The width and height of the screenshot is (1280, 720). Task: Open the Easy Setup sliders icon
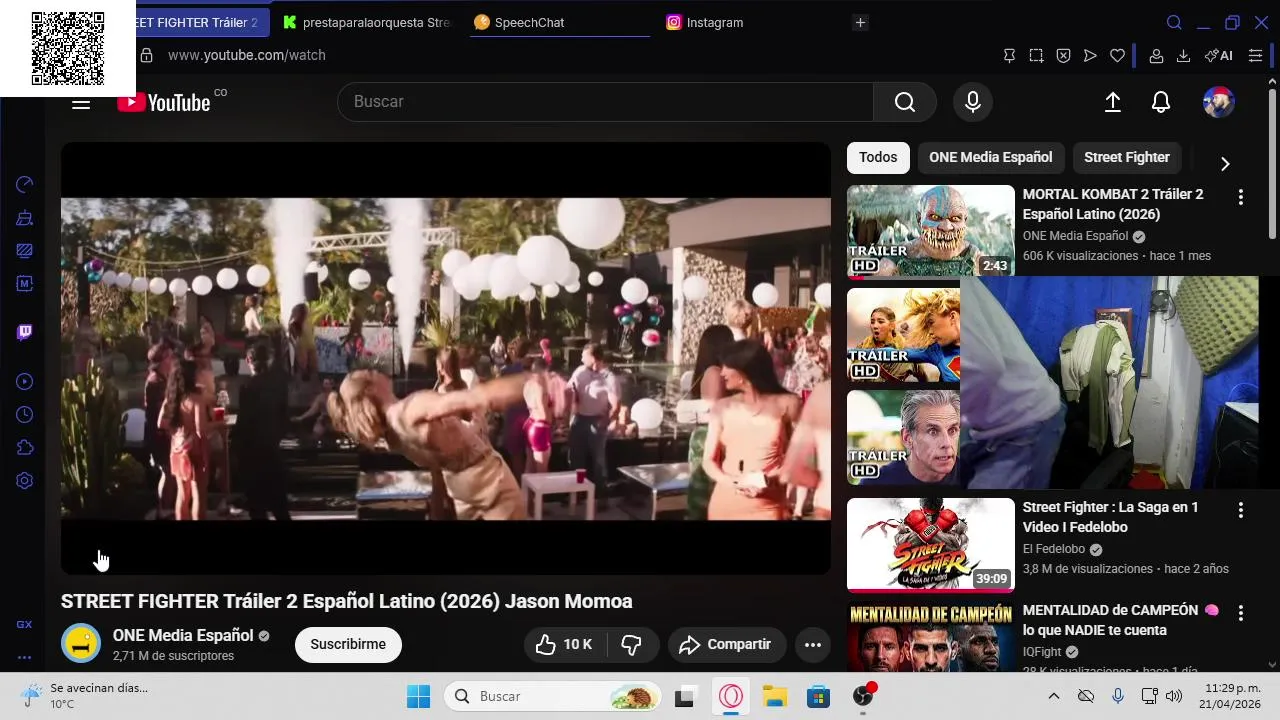[x=1256, y=56]
